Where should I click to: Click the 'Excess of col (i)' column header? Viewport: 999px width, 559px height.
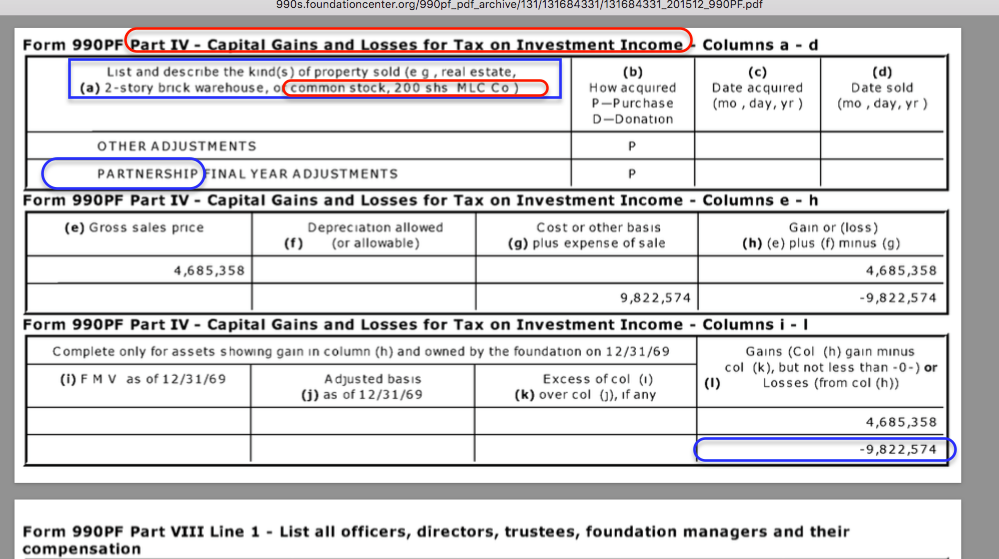point(585,386)
